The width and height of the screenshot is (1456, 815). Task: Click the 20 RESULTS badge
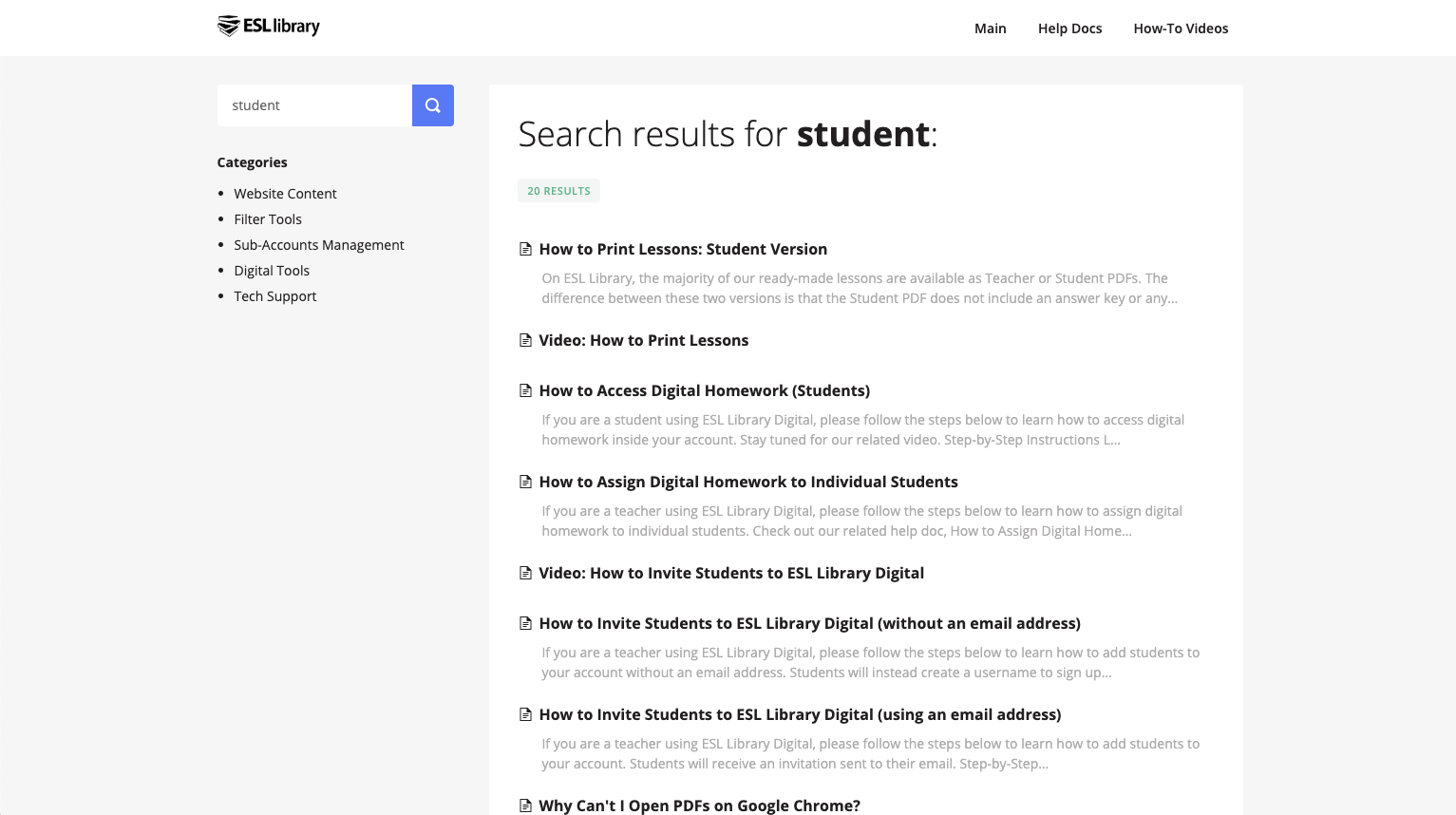coord(558,191)
